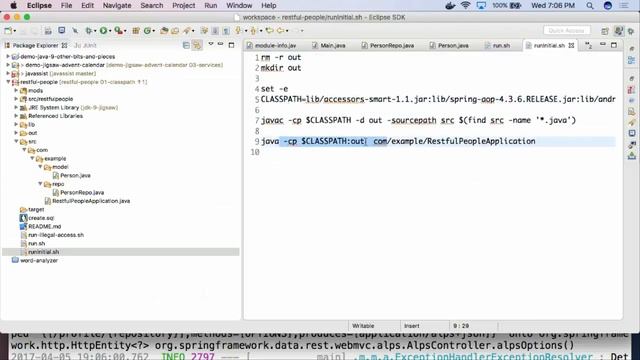Click the Open Console terminal toolbar icon
The height and width of the screenshot is (360, 640).
click(x=62, y=30)
